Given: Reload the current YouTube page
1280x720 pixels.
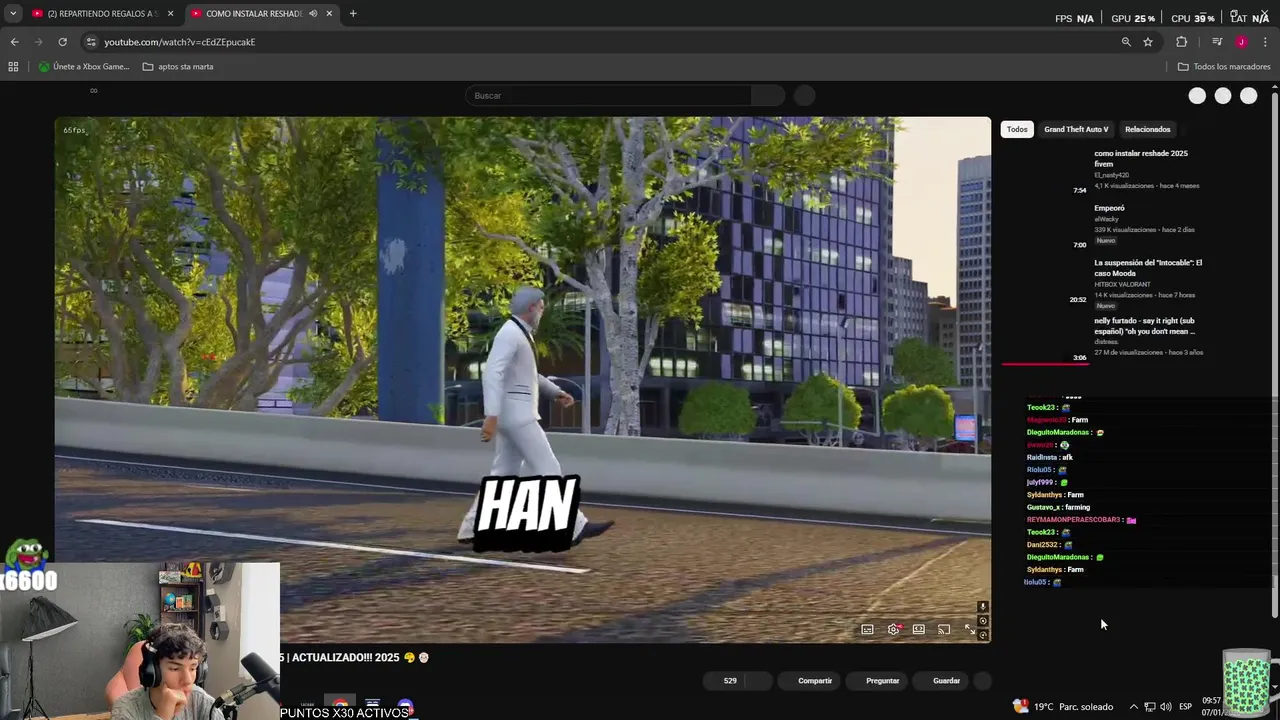Looking at the screenshot, I should [x=62, y=42].
